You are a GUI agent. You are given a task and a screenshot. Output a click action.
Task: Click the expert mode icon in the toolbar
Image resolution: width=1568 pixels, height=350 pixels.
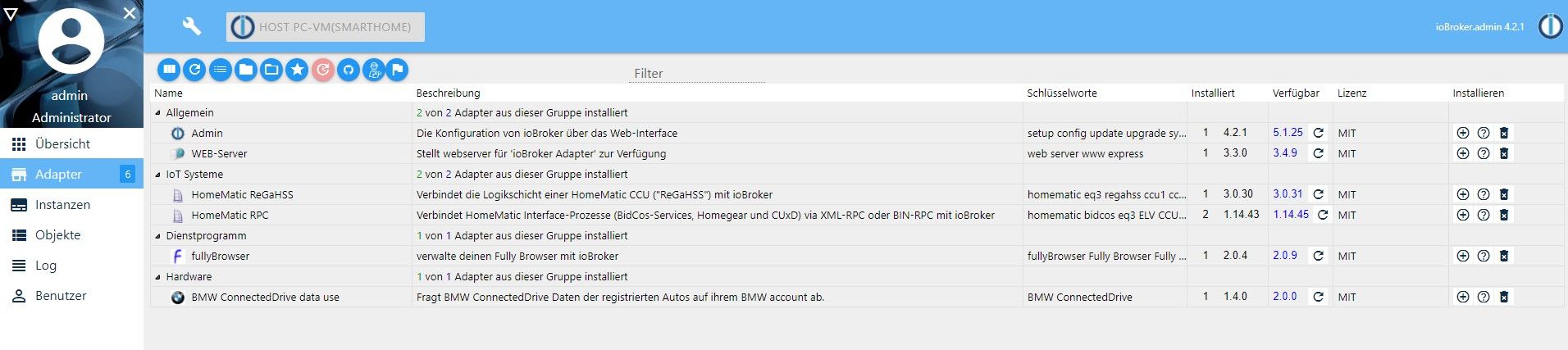coord(374,70)
